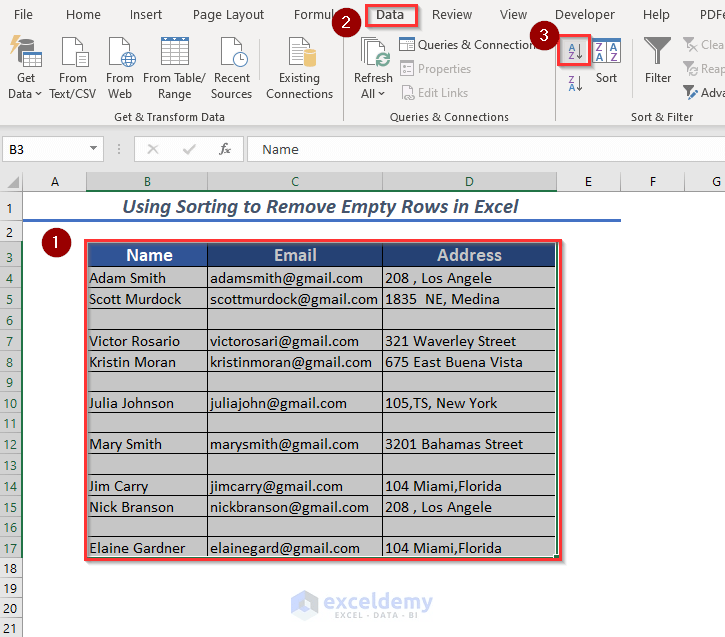This screenshot has width=725, height=637.
Task: Click the Address header cell
Action: click(x=469, y=255)
